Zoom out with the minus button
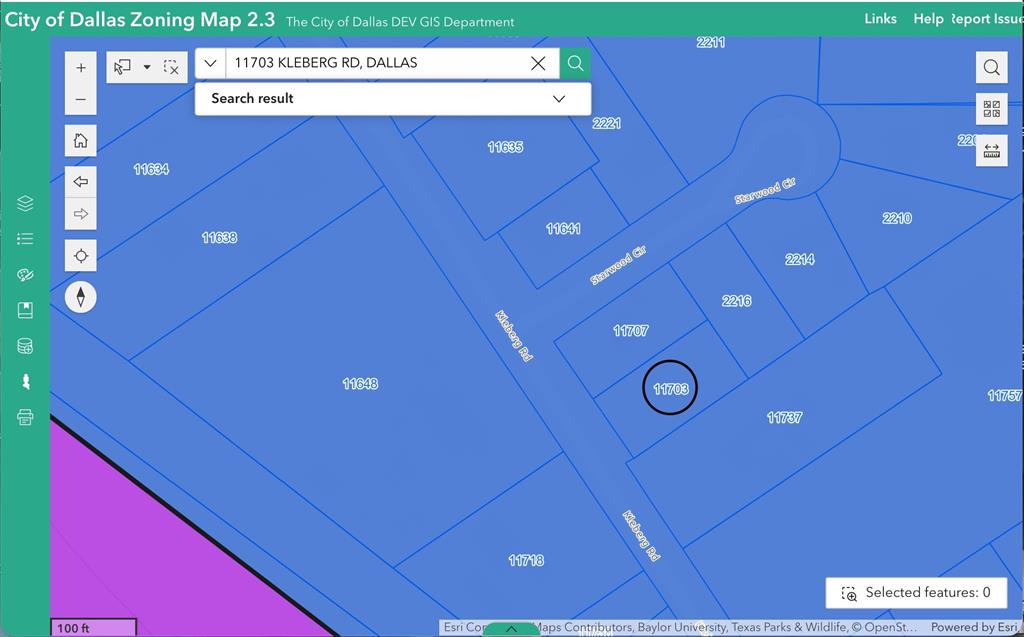 tap(81, 100)
